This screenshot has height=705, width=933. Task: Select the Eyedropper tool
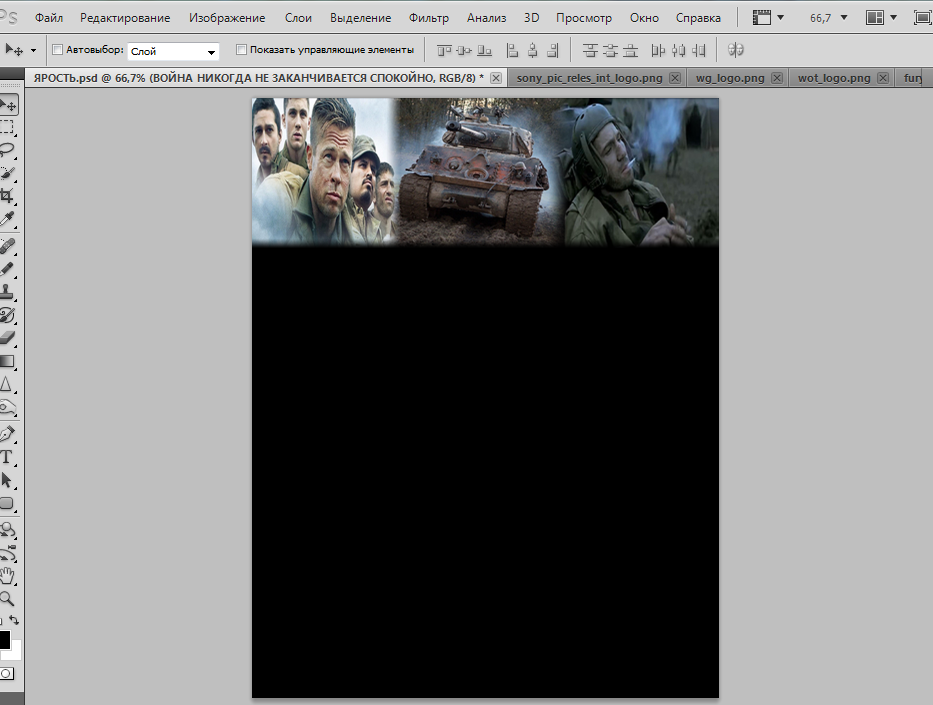click(x=7, y=219)
